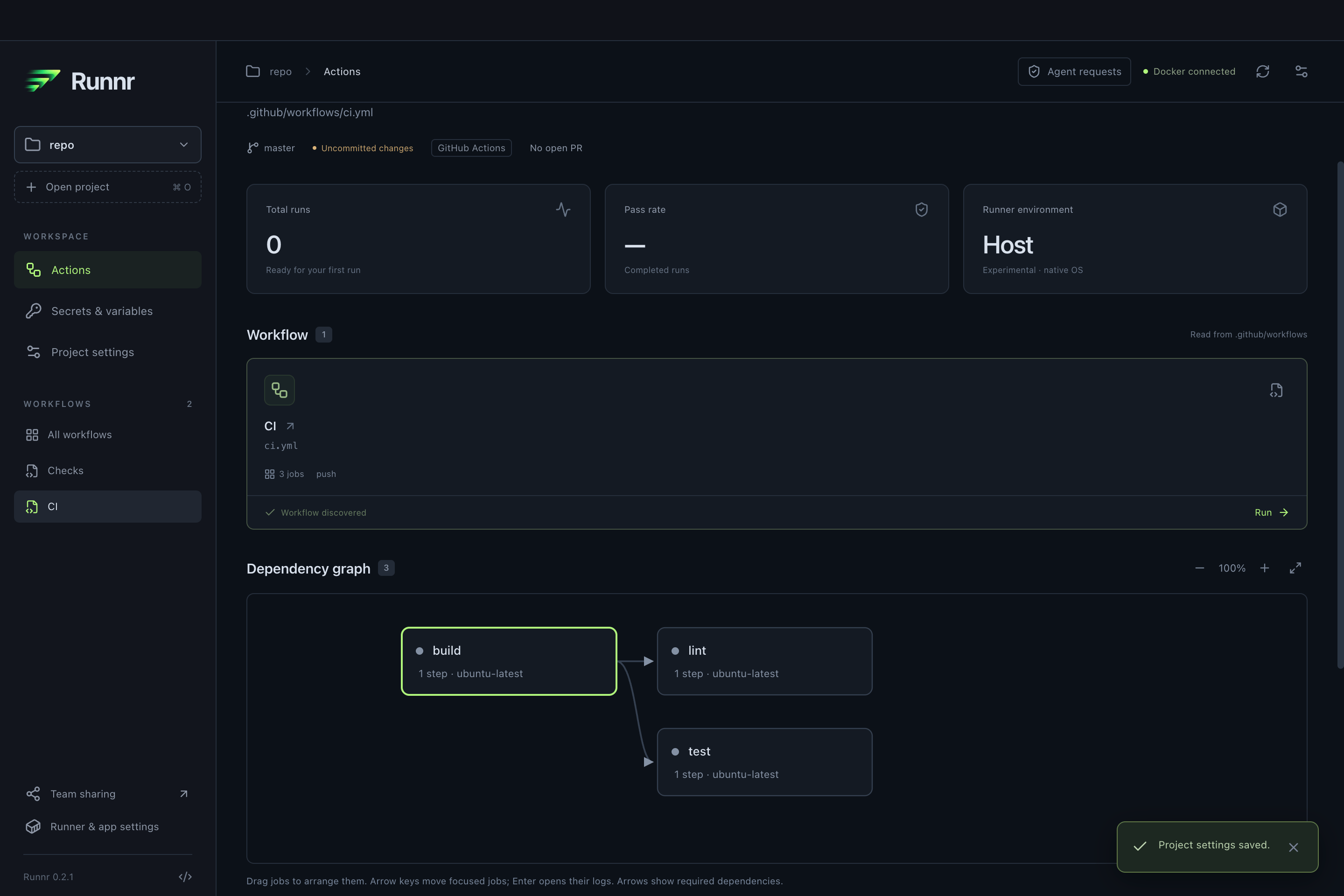Image resolution: width=1344 pixels, height=896 pixels.
Task: Click the Runnr logo
Action: 80,81
